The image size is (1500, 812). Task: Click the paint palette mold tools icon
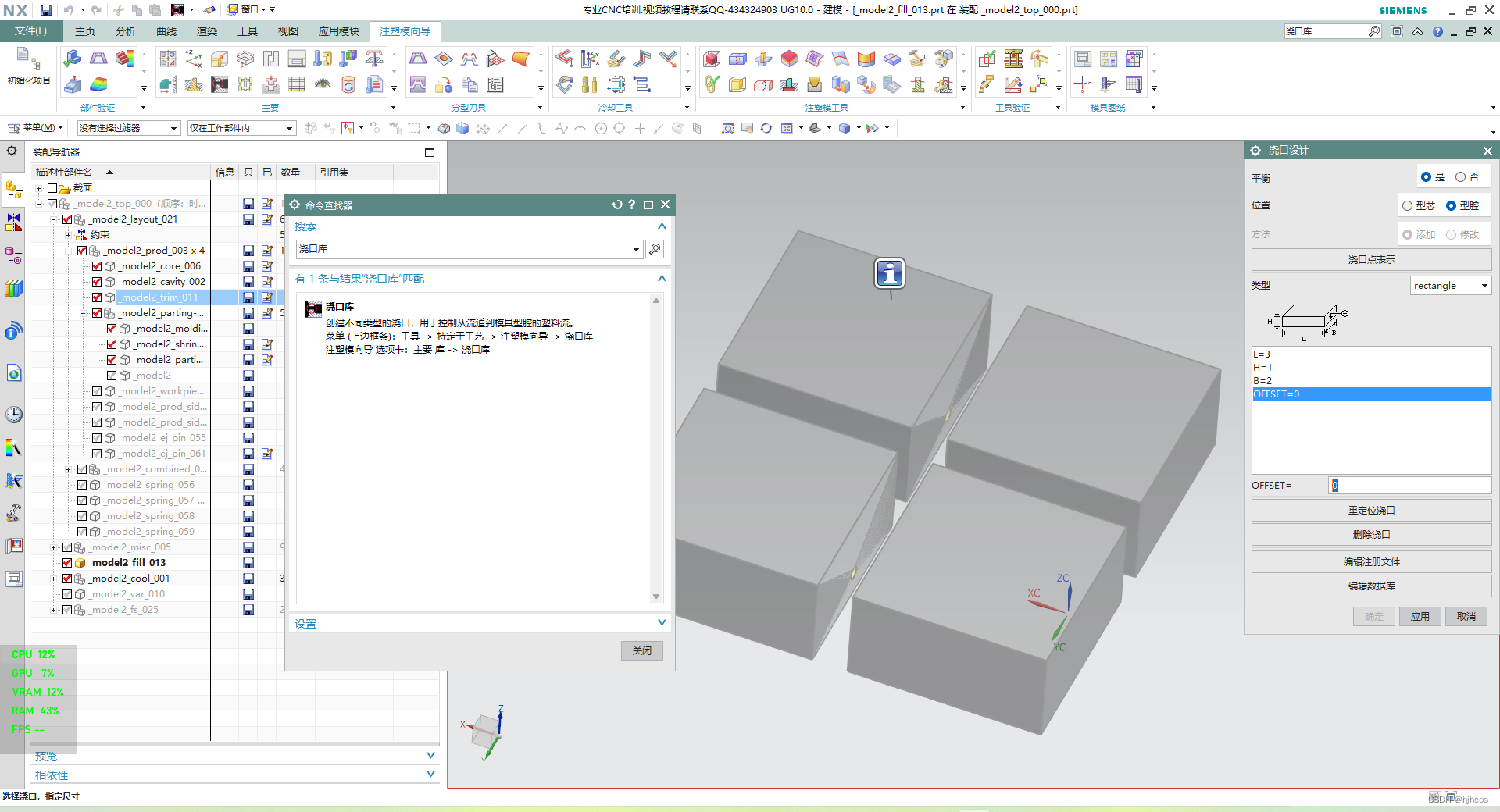click(x=944, y=59)
